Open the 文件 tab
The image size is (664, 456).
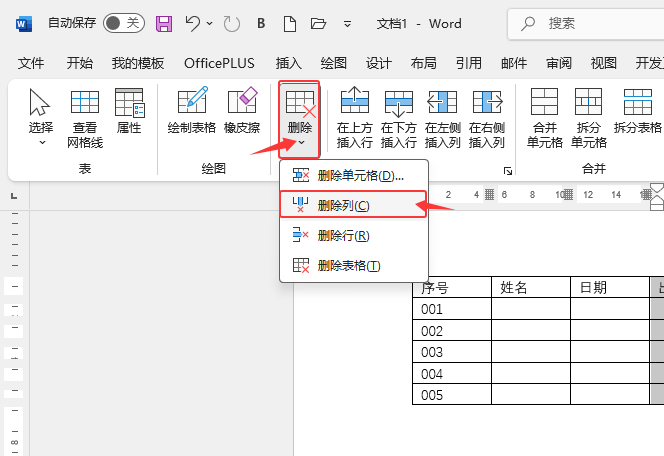pos(30,64)
